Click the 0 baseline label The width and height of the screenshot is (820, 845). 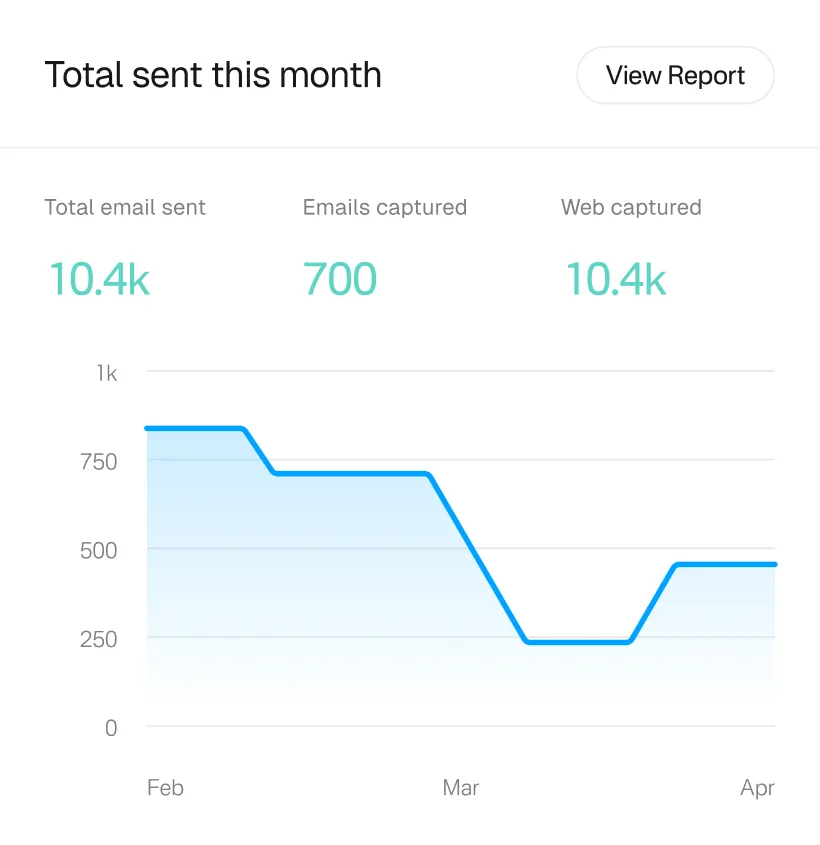[x=110, y=728]
